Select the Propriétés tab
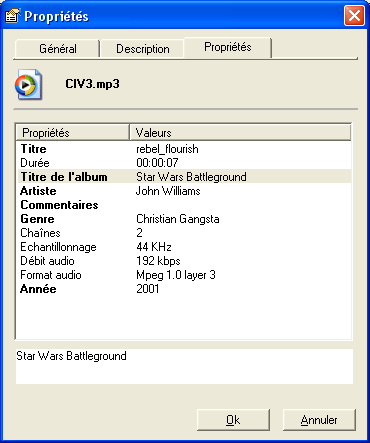 coord(228,47)
